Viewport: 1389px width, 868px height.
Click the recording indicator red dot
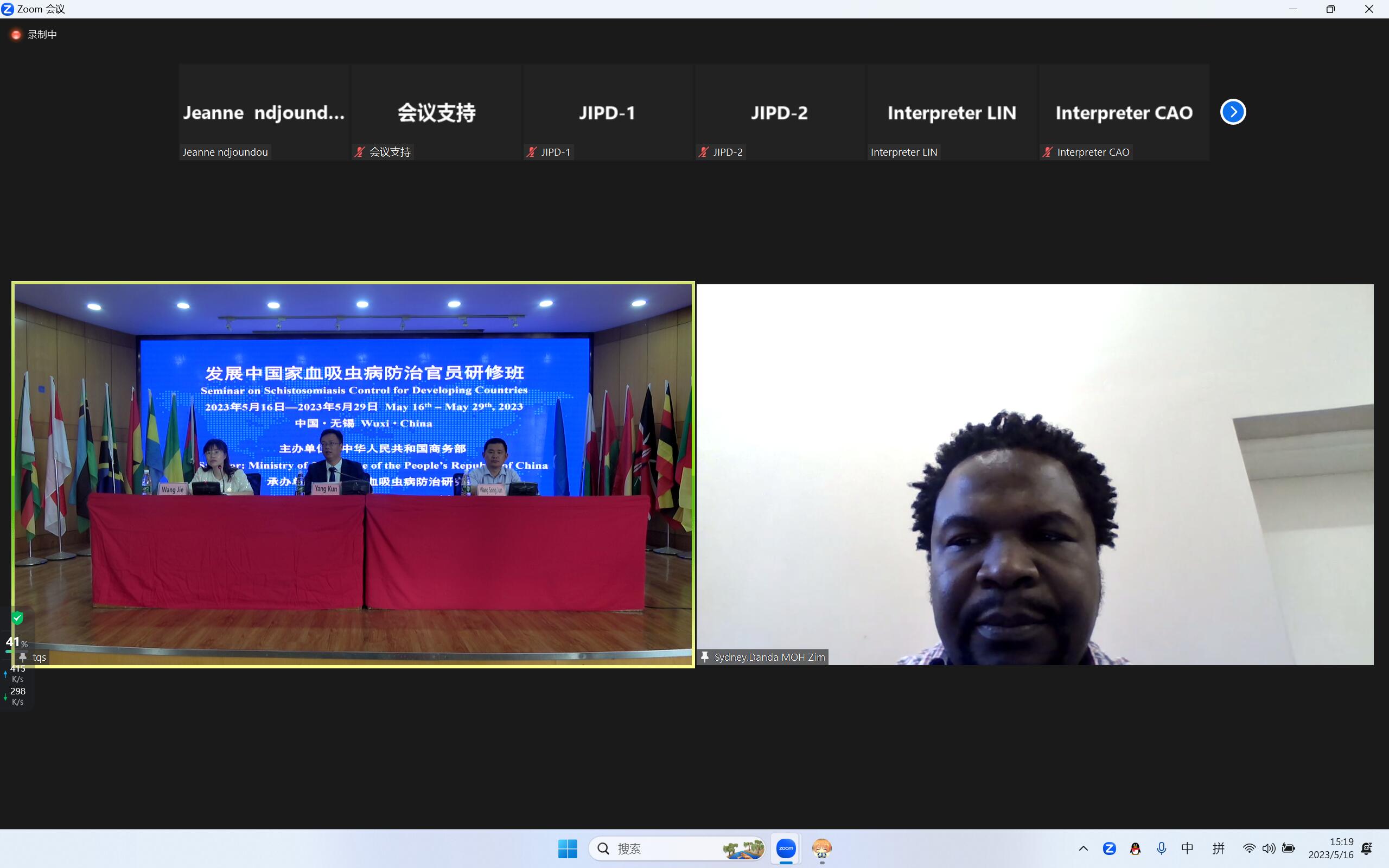point(16,35)
